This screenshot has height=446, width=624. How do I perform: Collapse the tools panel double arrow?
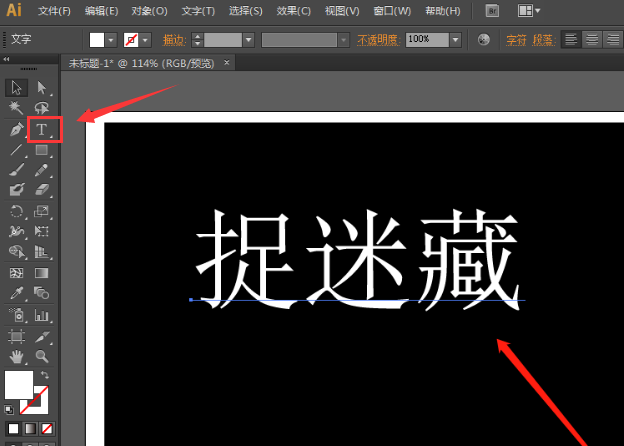pos(6,59)
